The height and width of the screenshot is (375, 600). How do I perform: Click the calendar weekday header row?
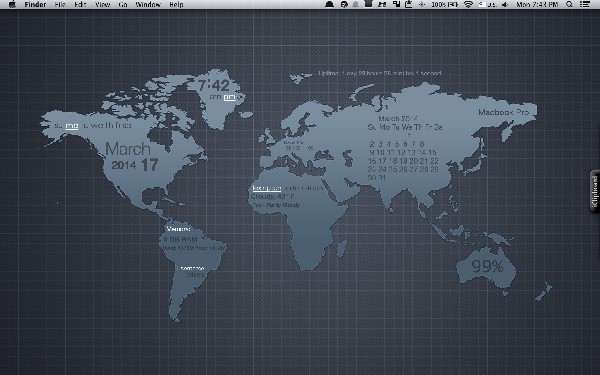coord(405,127)
